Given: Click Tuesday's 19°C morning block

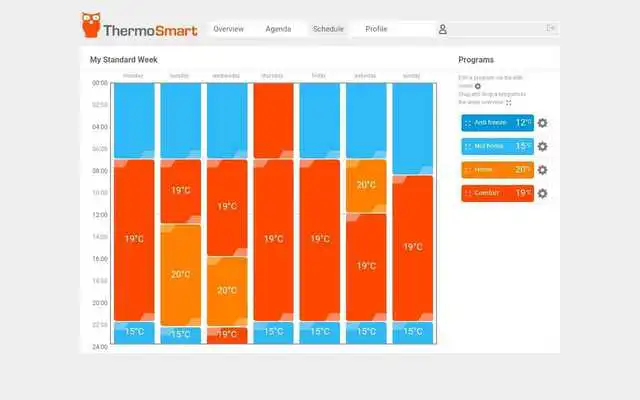Looking at the screenshot, I should [x=181, y=191].
